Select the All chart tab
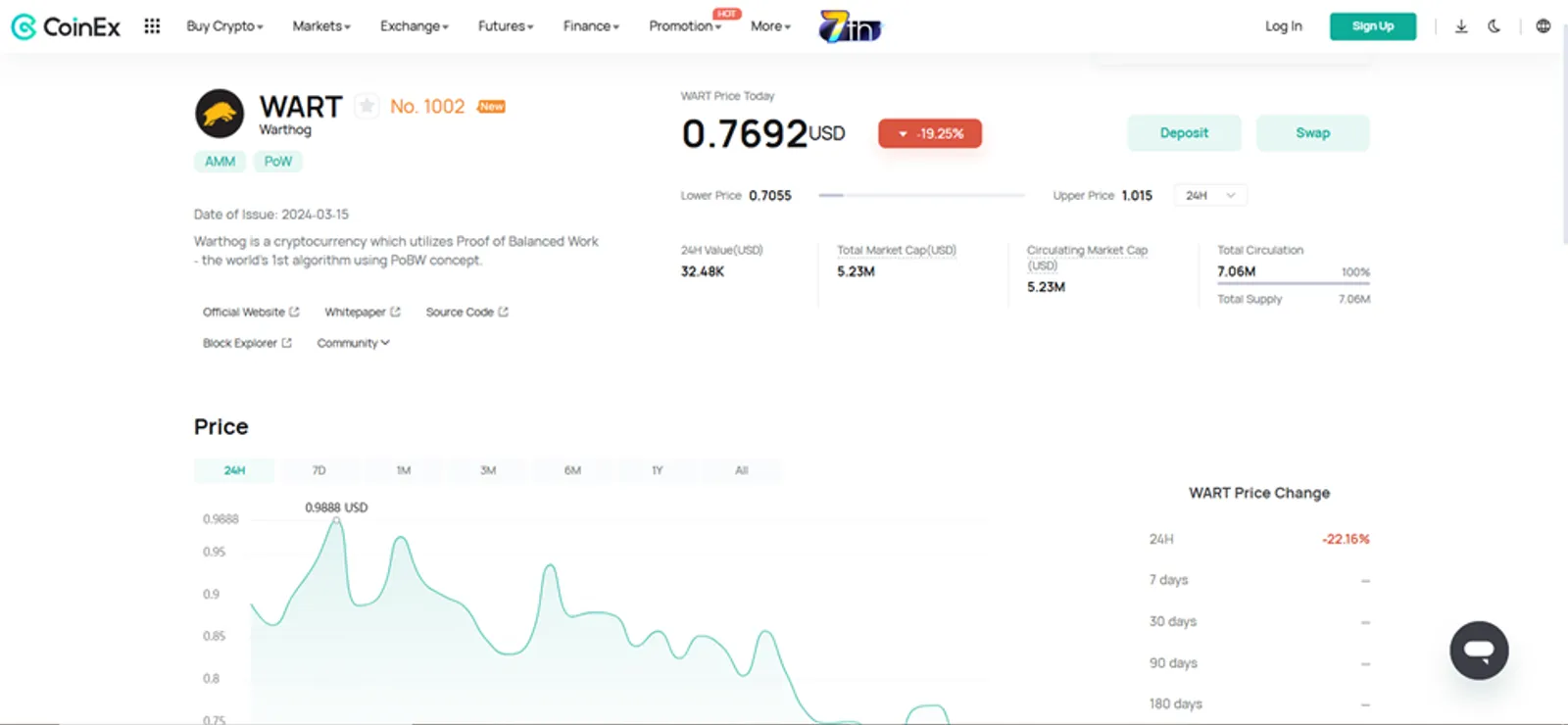The width and height of the screenshot is (1568, 725). click(742, 471)
